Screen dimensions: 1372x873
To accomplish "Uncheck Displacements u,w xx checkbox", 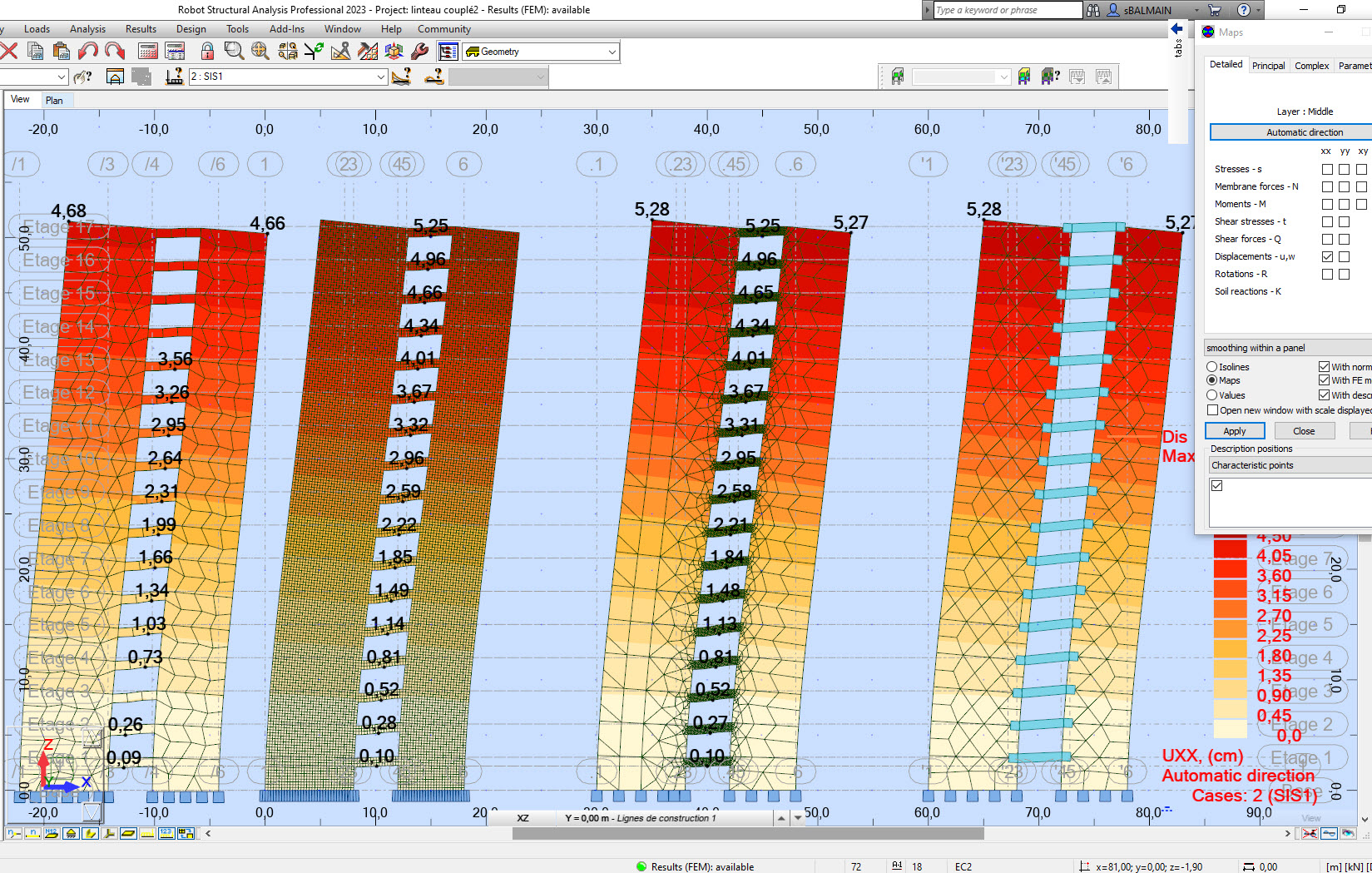I will 1327,256.
